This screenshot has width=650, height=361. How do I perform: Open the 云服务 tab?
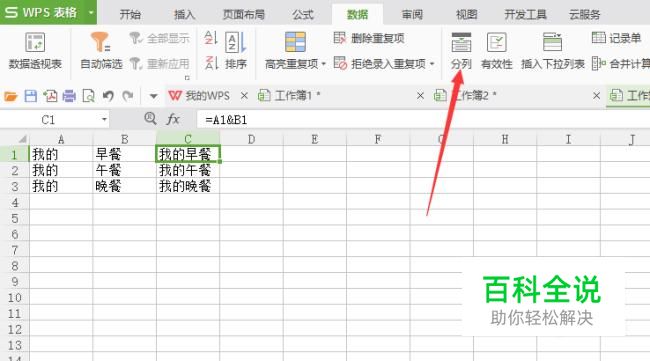(585, 15)
